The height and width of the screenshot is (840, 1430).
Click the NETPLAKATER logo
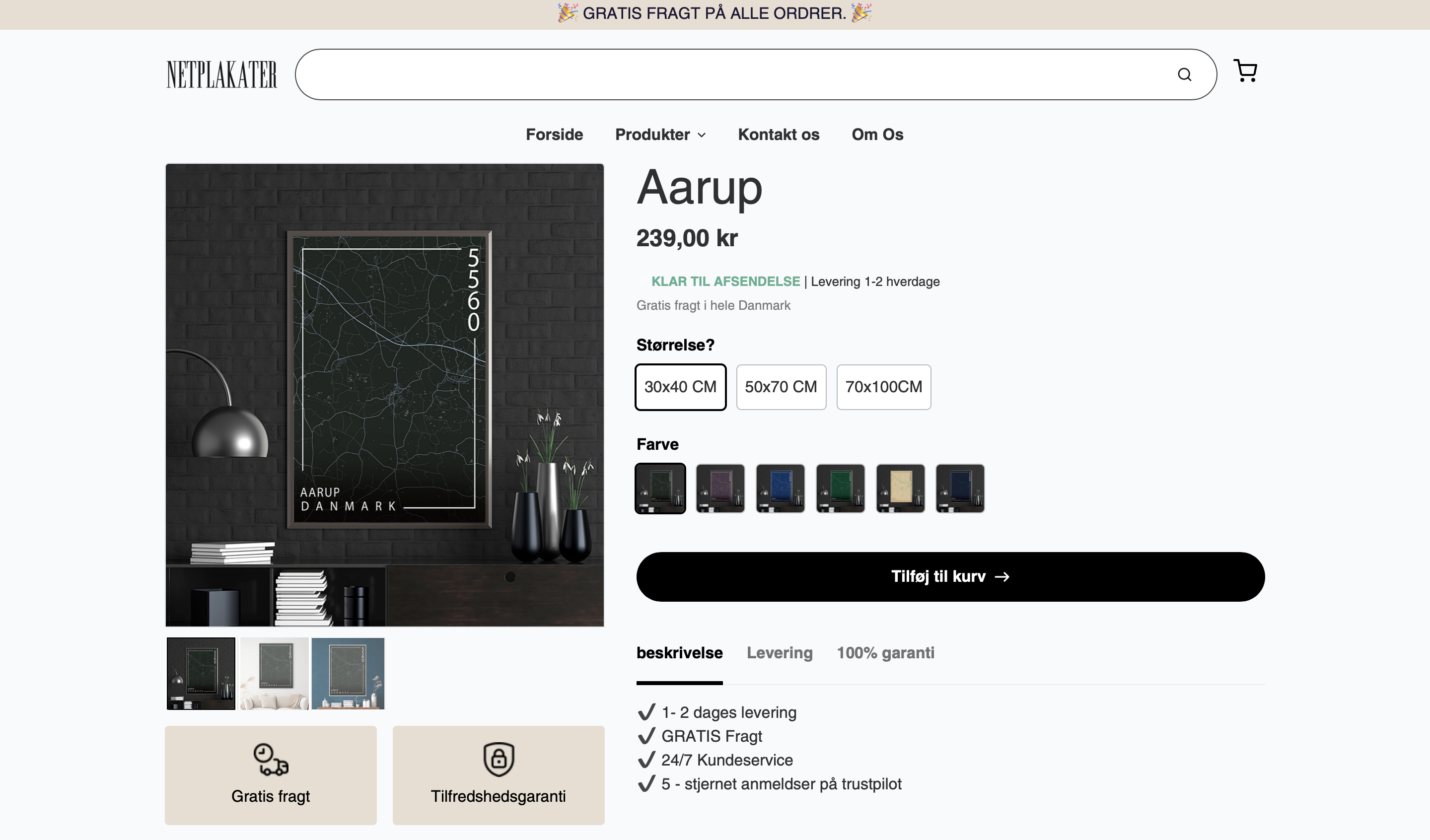point(221,74)
